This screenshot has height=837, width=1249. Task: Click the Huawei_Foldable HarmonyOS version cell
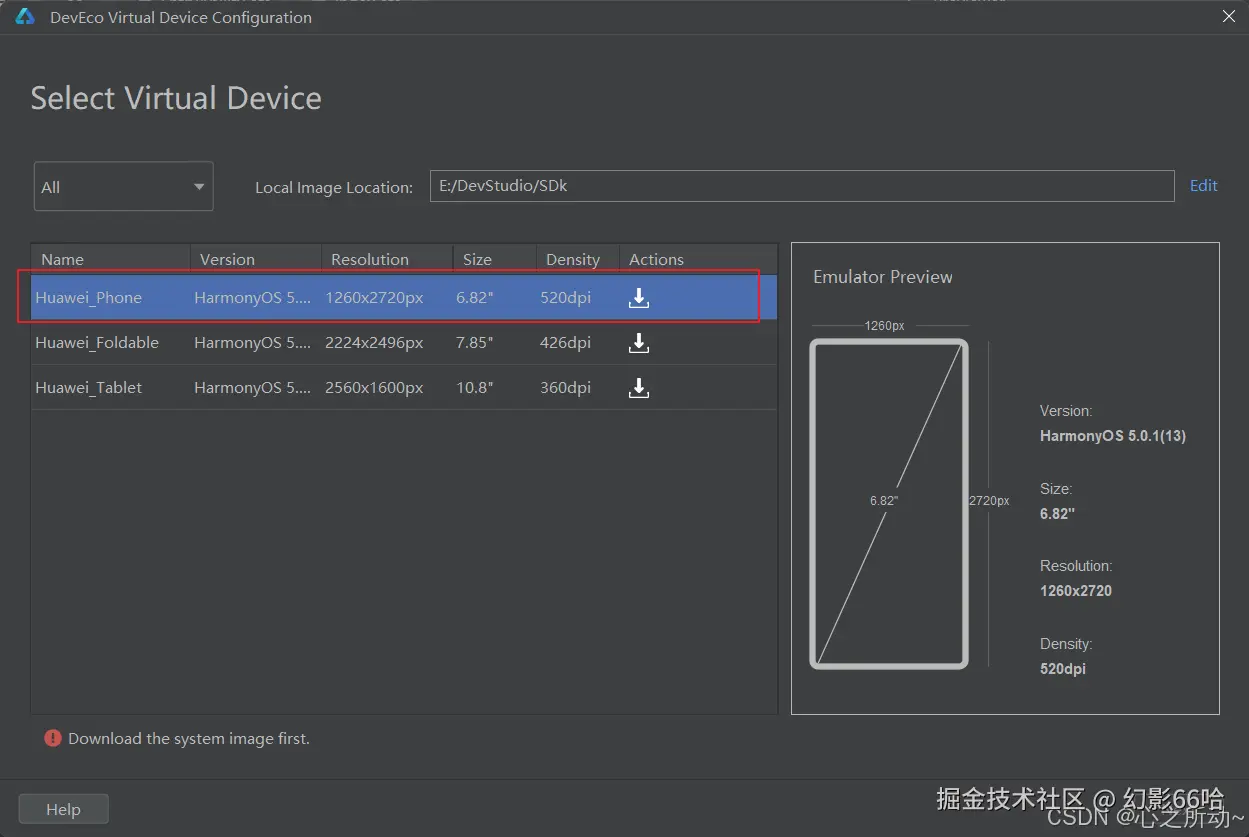pyautogui.click(x=253, y=343)
